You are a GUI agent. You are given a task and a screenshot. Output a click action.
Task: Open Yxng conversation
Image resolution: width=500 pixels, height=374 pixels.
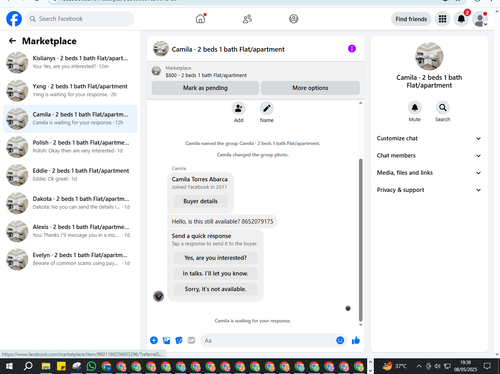click(70, 91)
